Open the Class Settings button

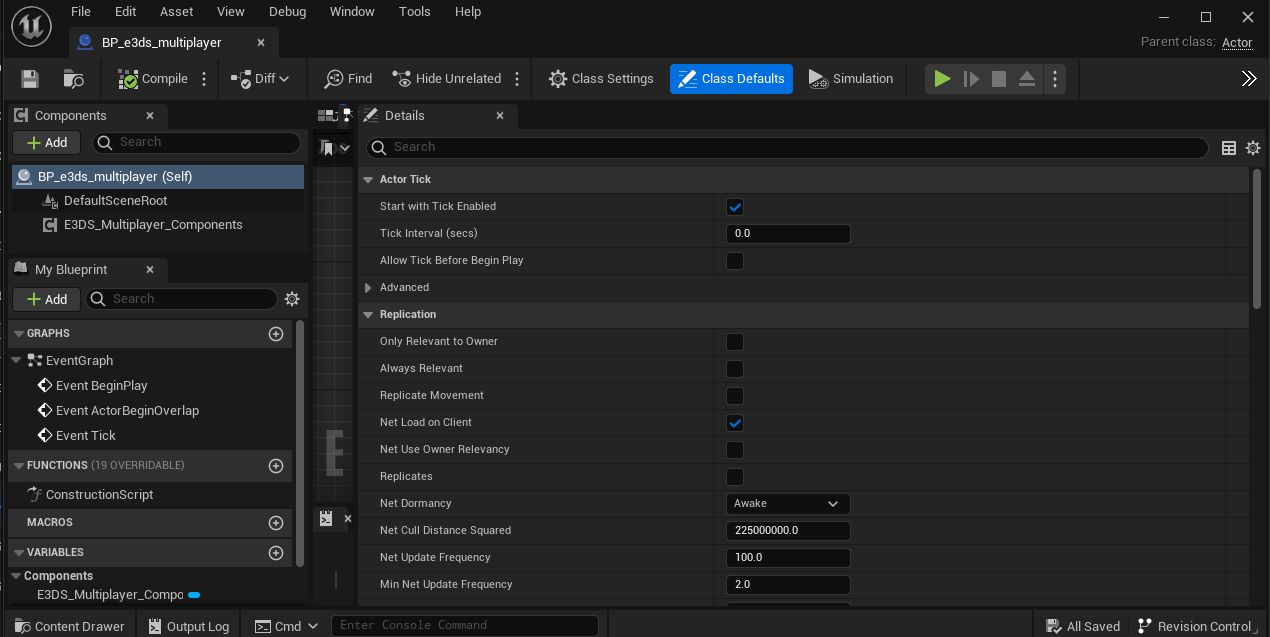(601, 79)
